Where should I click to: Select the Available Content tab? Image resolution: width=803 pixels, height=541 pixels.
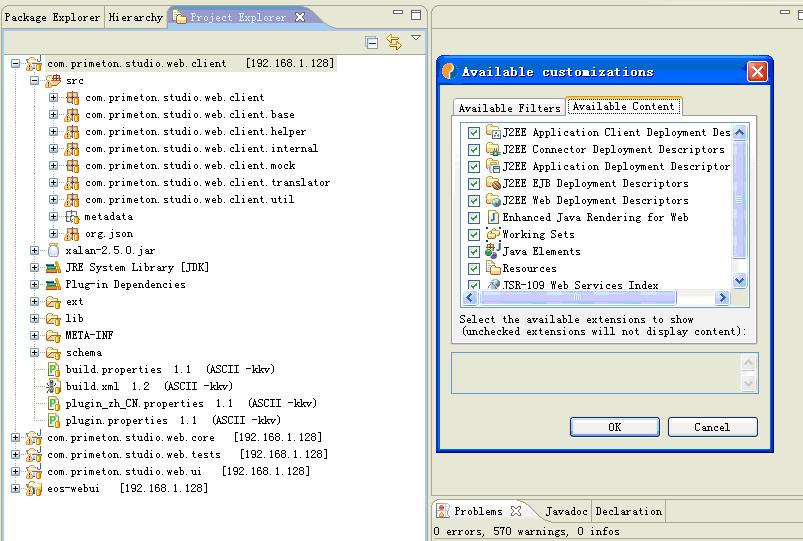tap(623, 107)
